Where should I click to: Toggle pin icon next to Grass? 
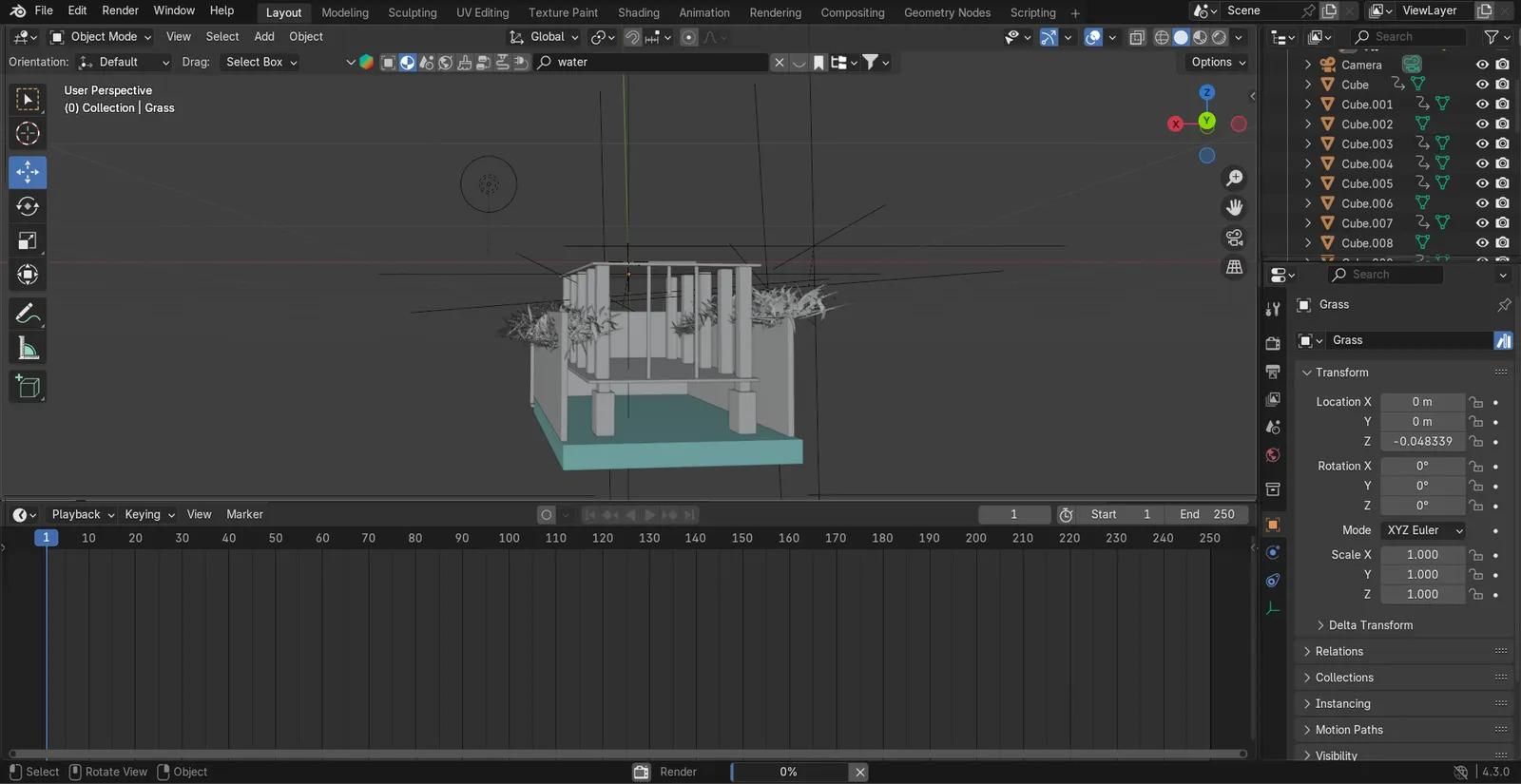[1503, 305]
